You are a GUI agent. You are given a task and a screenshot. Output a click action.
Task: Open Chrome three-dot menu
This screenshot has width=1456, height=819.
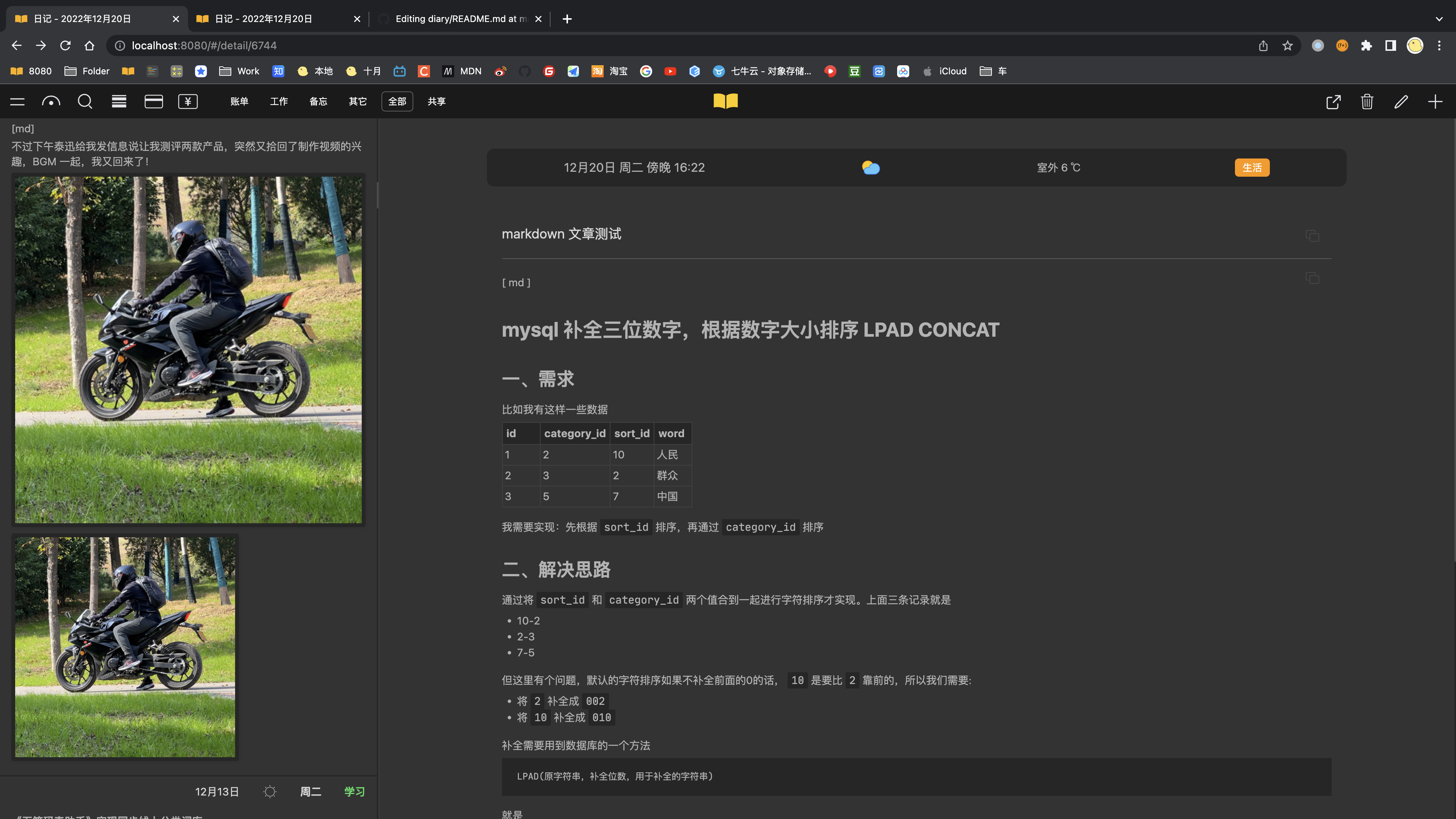(x=1440, y=46)
